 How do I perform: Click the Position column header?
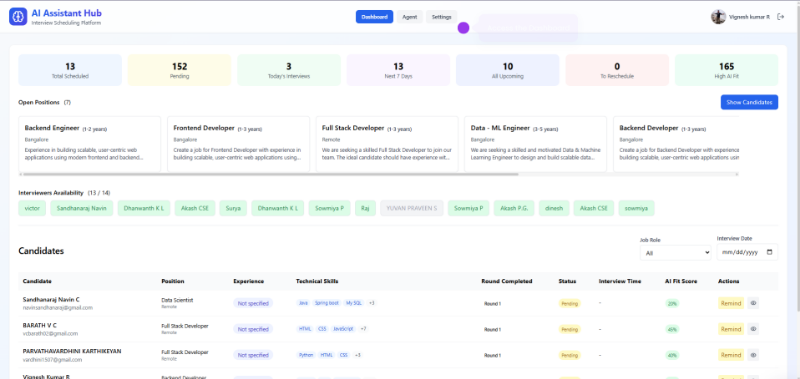[x=173, y=281]
